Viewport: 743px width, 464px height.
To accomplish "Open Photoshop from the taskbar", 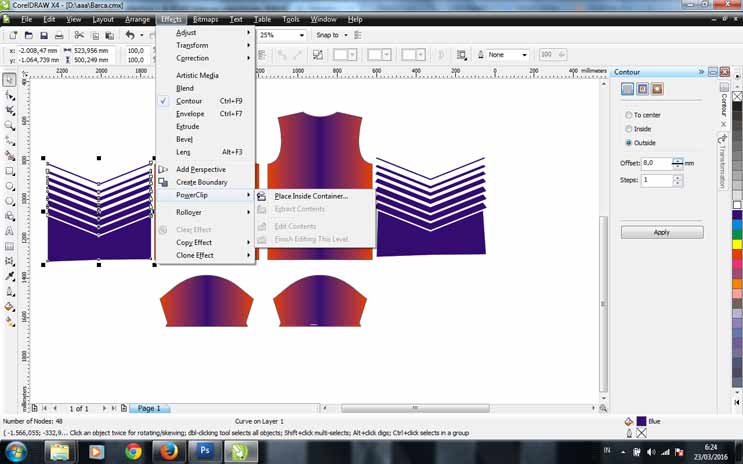I will pos(205,452).
